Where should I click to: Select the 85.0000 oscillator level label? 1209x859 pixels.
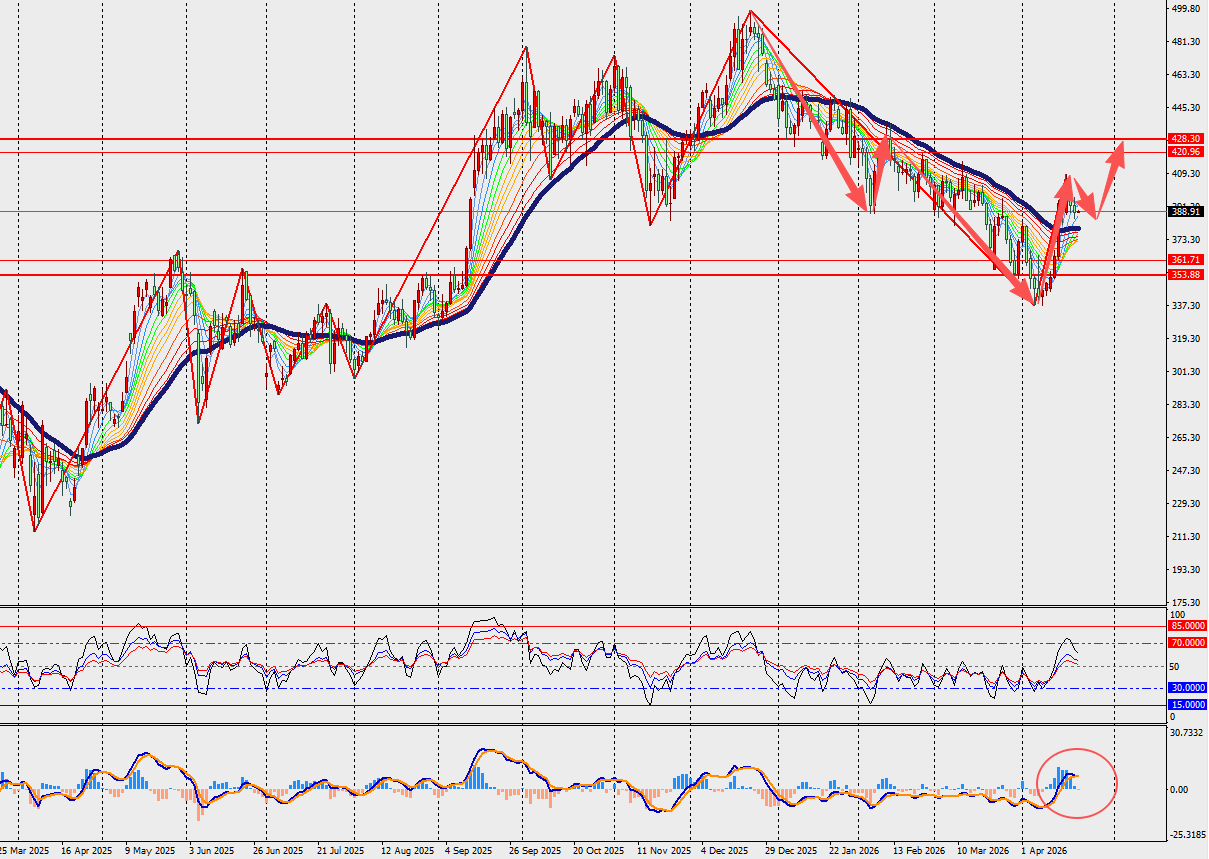1187,626
